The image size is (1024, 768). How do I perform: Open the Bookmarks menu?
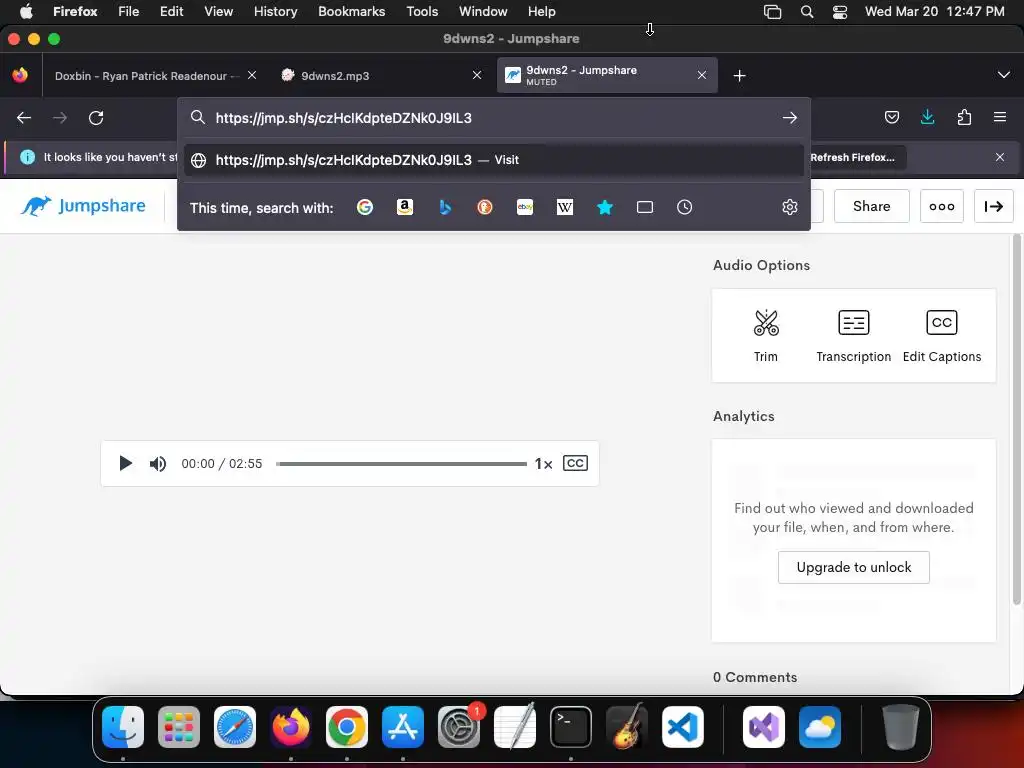click(x=351, y=11)
